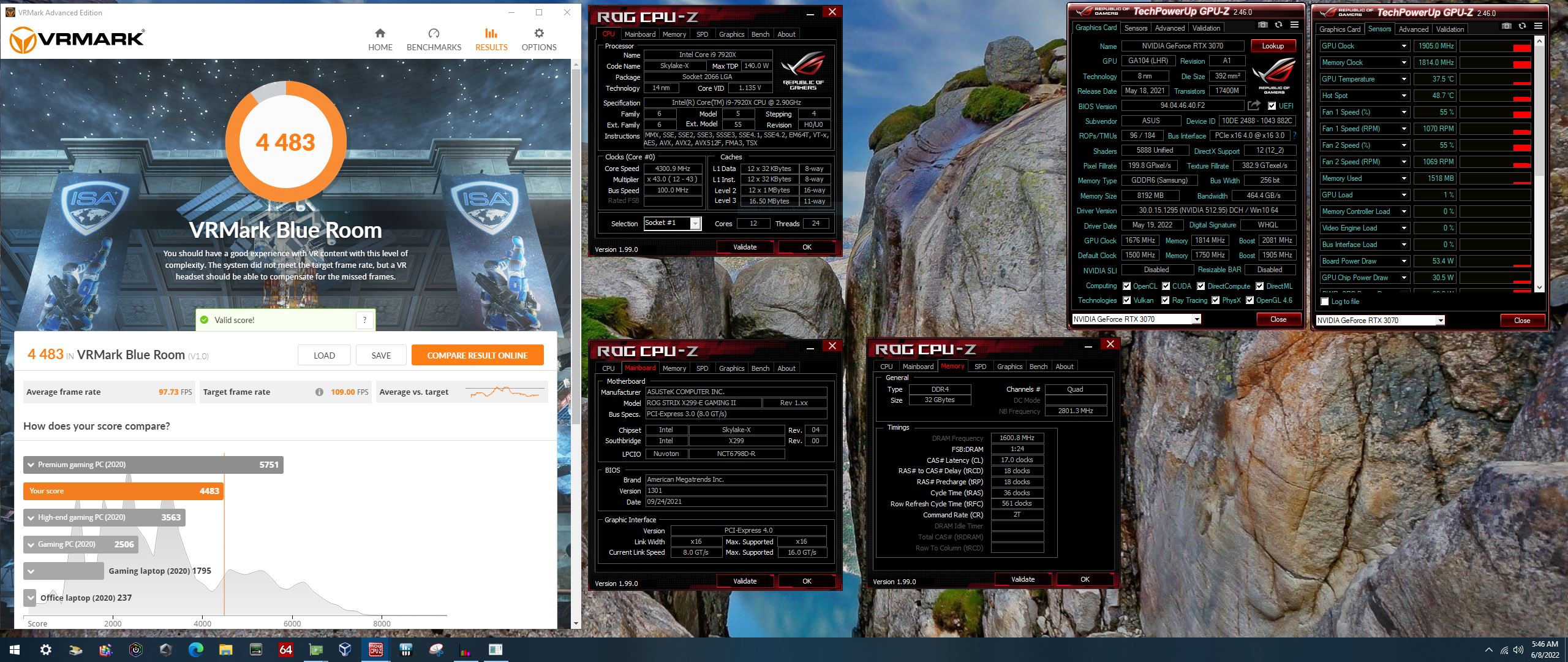Click the Your score 4483 bar
The image size is (1568, 662).
[123, 491]
